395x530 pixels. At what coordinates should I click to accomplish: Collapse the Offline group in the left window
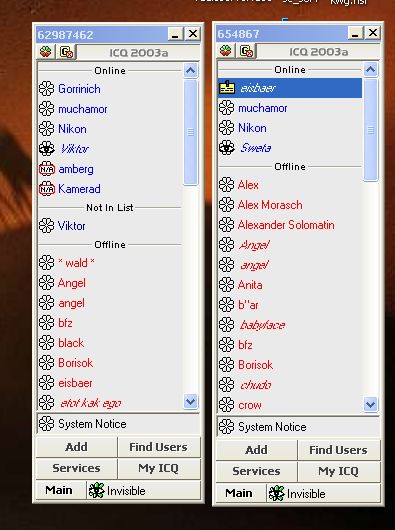click(x=110, y=245)
